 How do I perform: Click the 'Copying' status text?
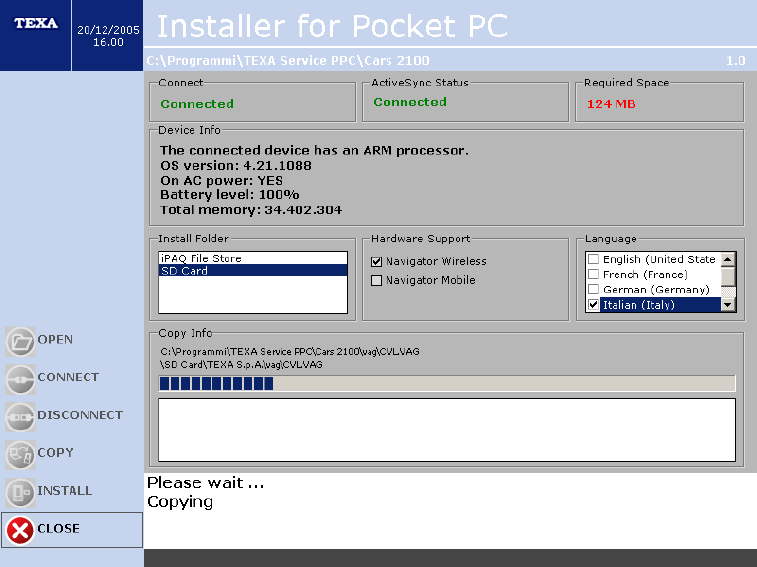pos(180,502)
